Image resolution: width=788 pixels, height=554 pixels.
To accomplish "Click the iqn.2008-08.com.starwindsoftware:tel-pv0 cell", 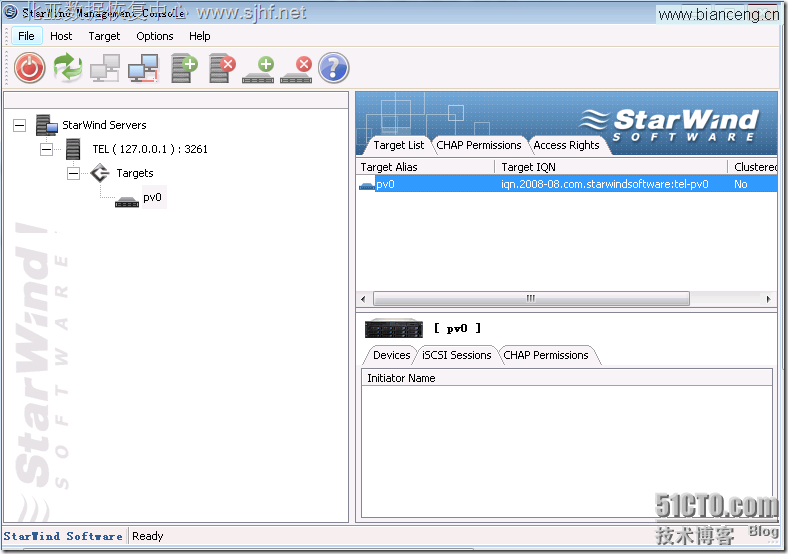I will pos(605,184).
